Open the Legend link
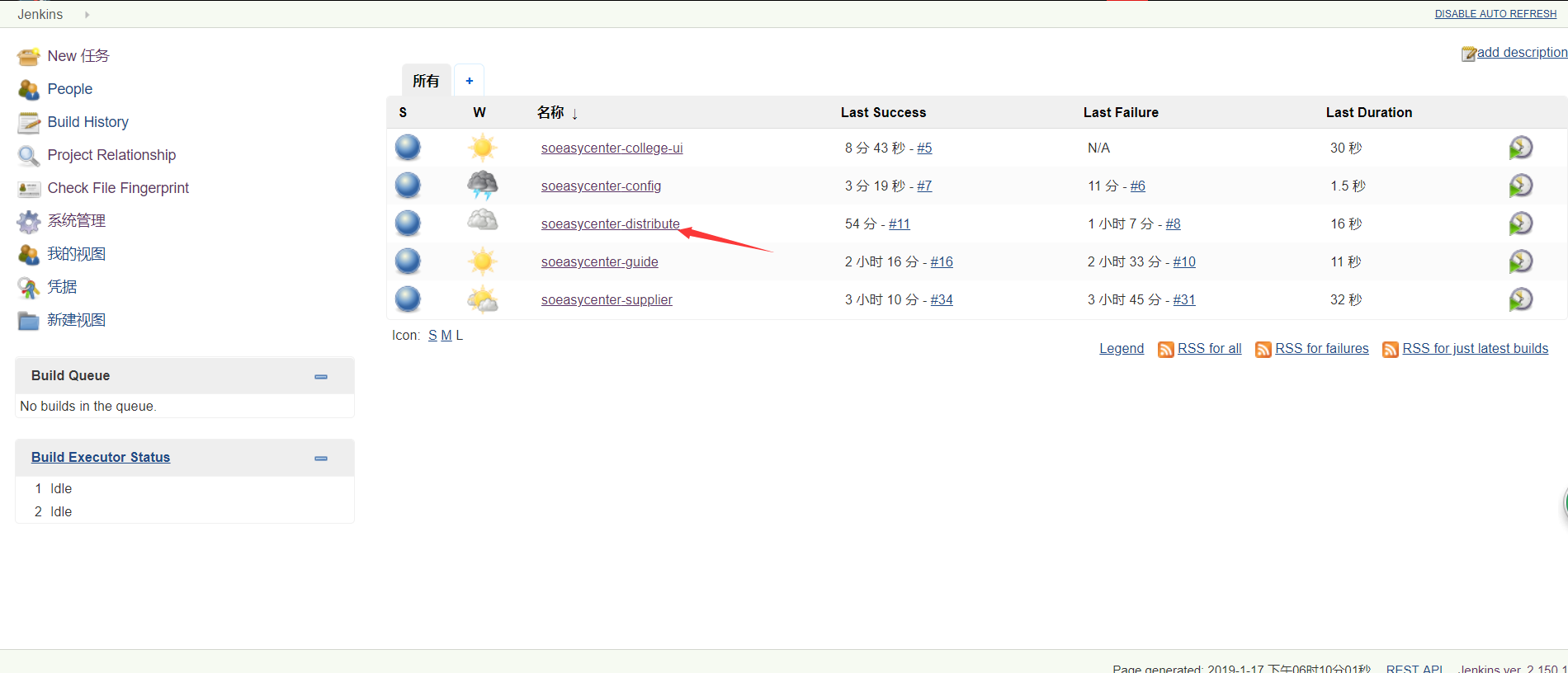The height and width of the screenshot is (673, 1568). (x=1122, y=349)
